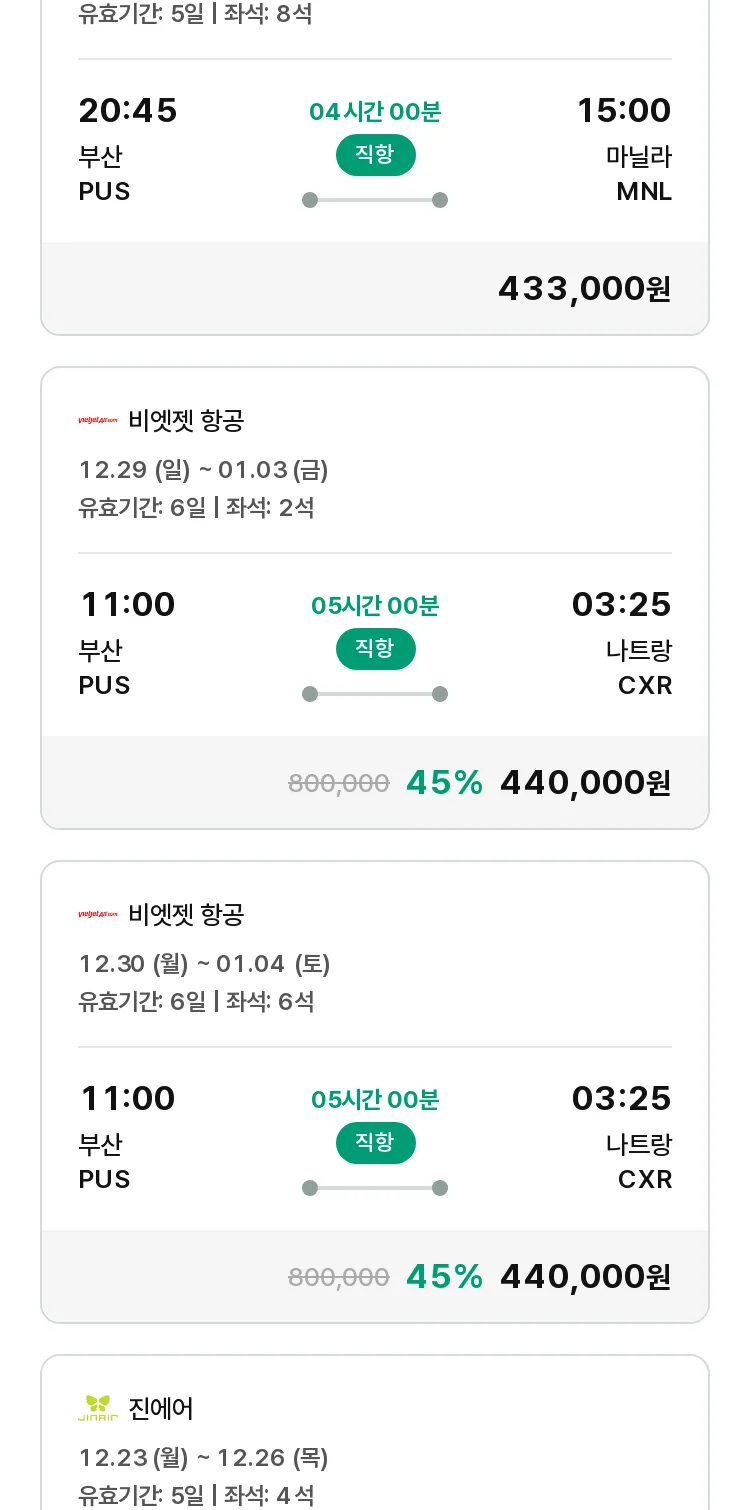Screen dimensions: 750x1510
Task: Open the 진에어 airline name
Action: [x=161, y=1409]
